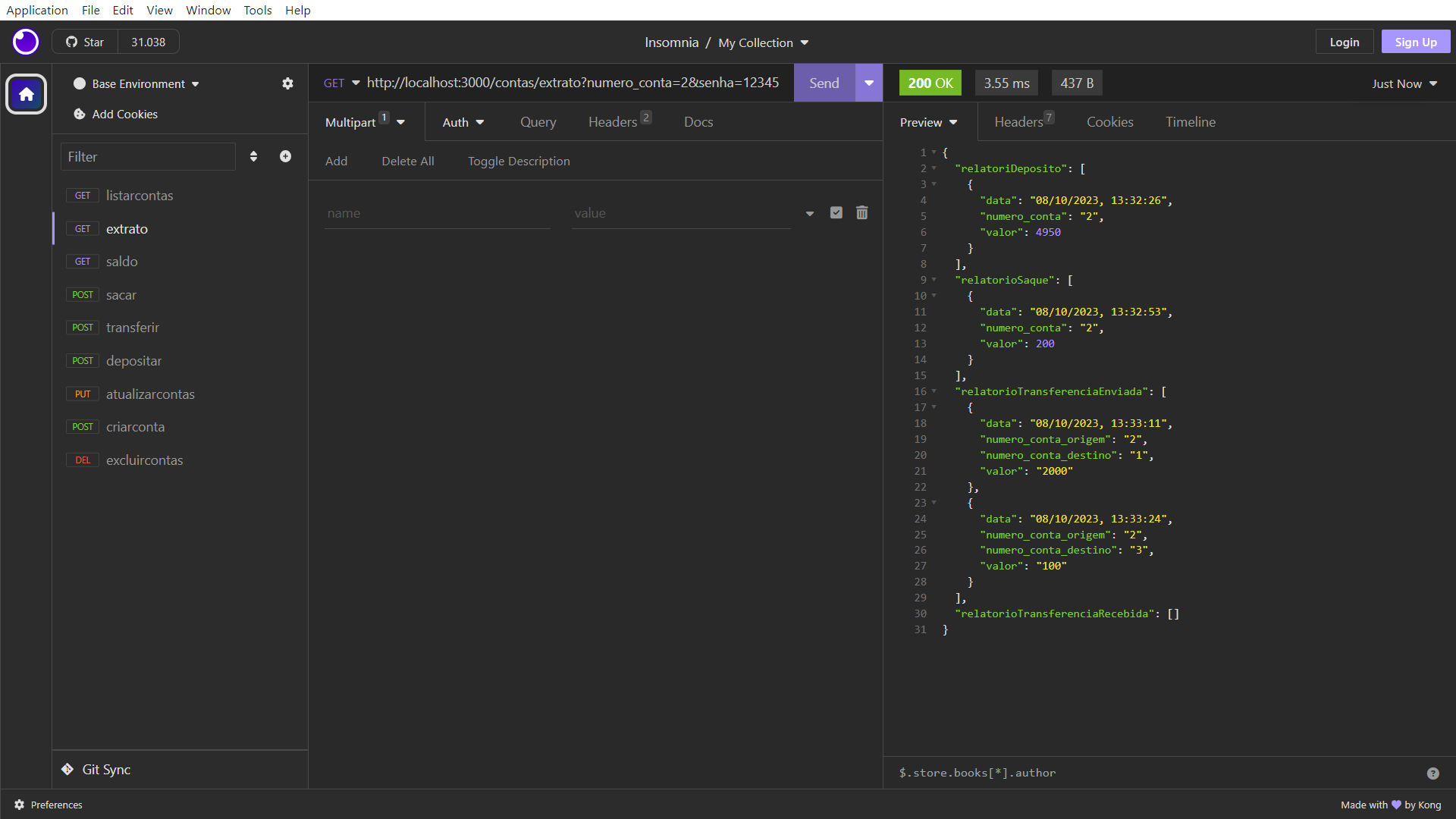Toggle the multipart row enabled checkbox
Image resolution: width=1456 pixels, height=819 pixels.
pos(836,213)
